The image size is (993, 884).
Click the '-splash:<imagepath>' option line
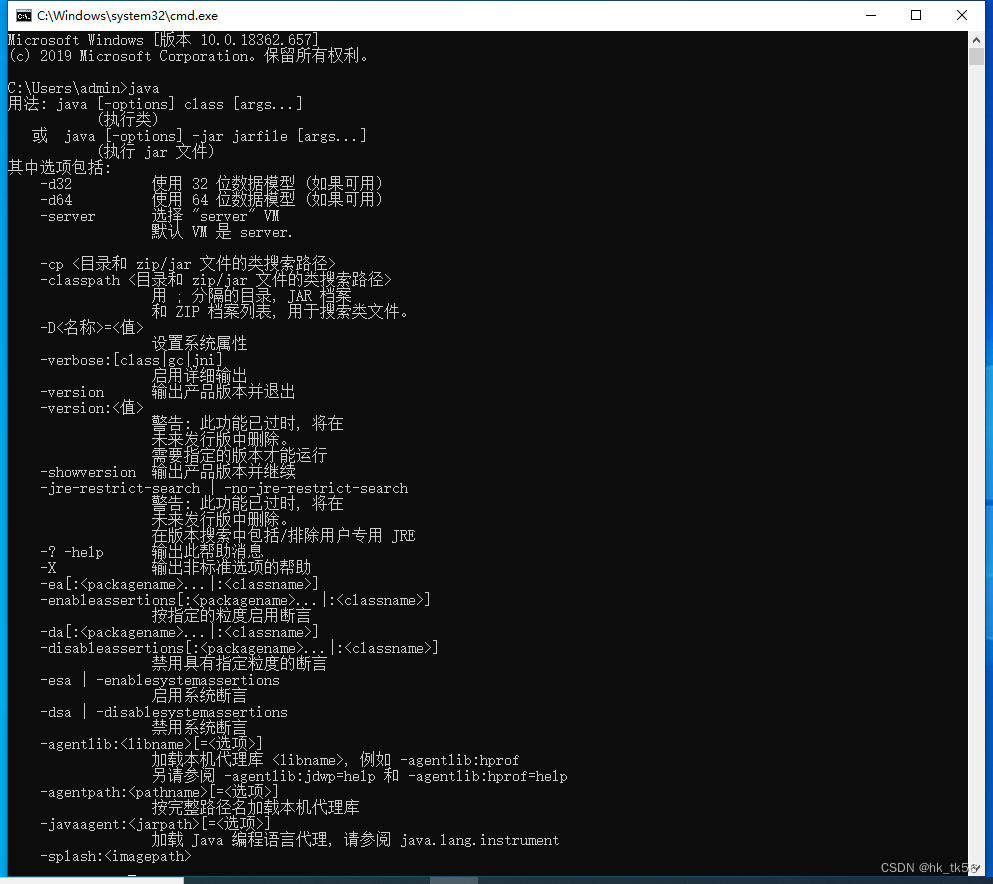point(116,856)
